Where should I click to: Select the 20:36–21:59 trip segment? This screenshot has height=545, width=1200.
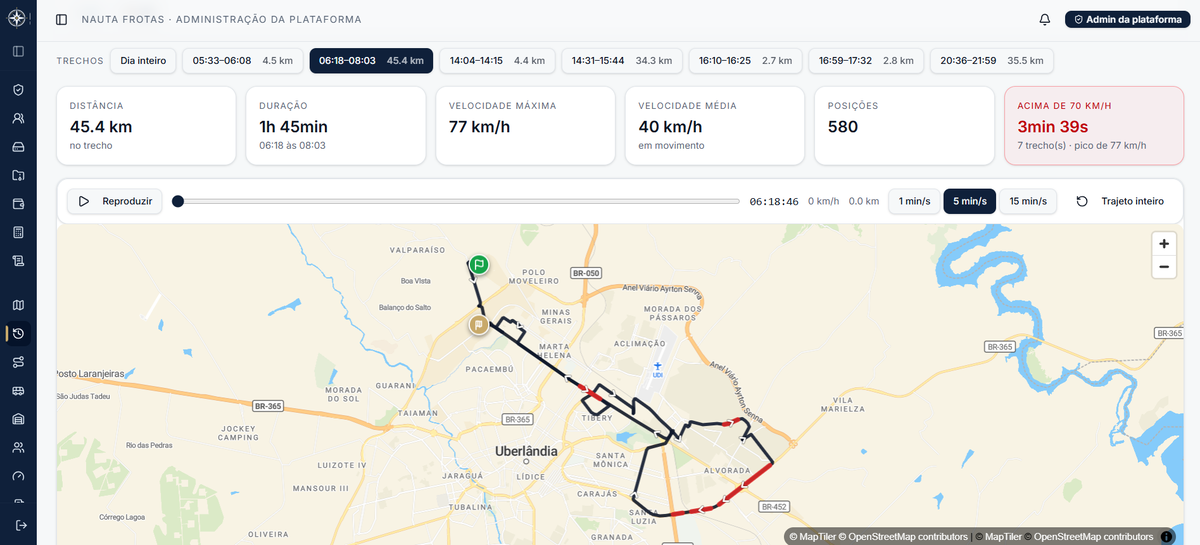(991, 61)
